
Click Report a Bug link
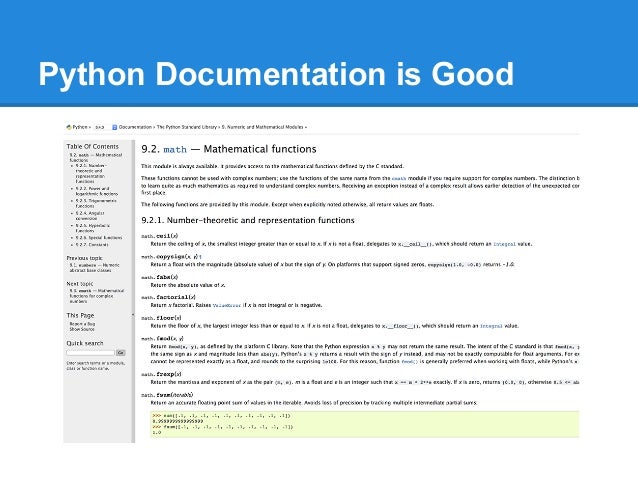click(x=82, y=324)
